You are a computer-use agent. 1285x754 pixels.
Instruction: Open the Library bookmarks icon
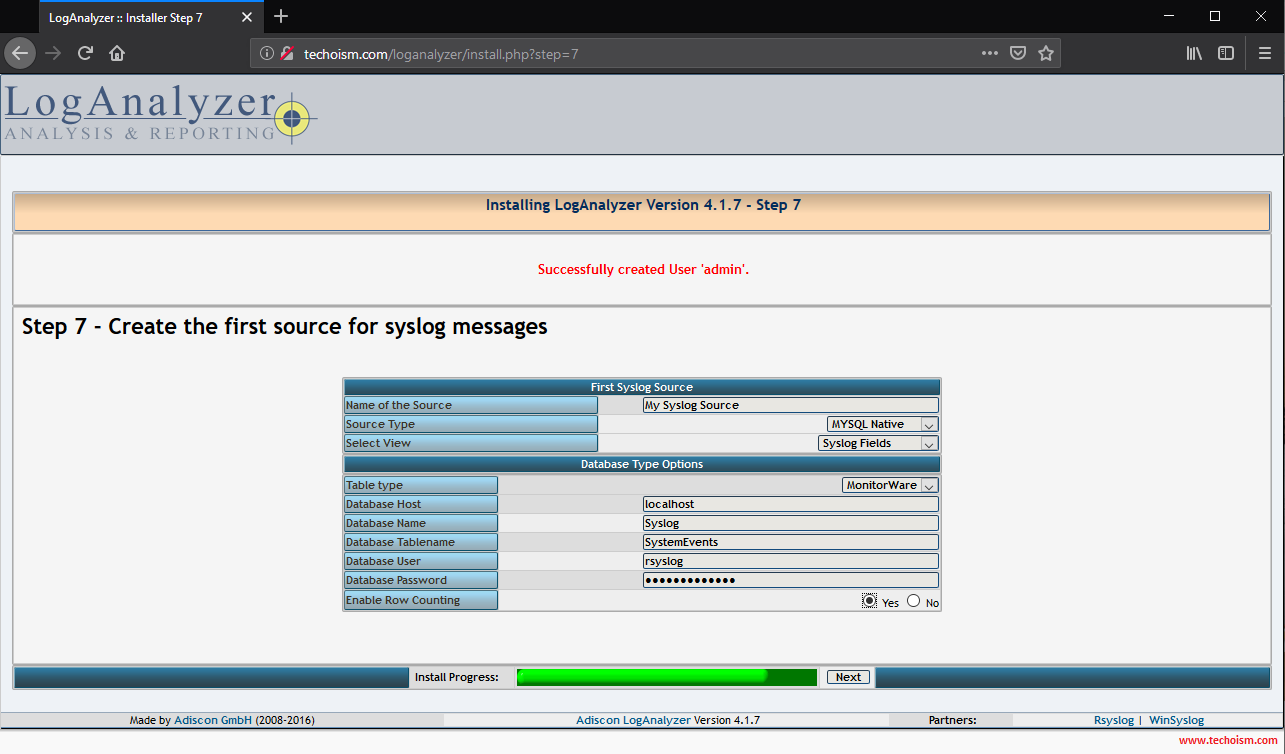(1194, 54)
